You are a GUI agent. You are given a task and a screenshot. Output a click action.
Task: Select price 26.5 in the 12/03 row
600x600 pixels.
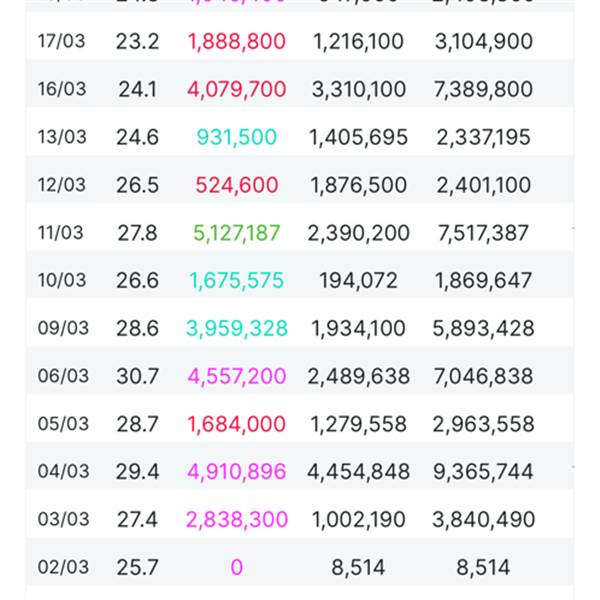point(137,185)
